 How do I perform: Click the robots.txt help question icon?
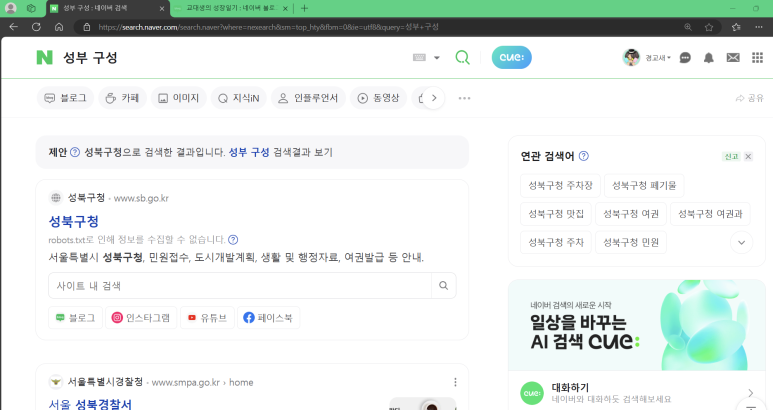(233, 239)
